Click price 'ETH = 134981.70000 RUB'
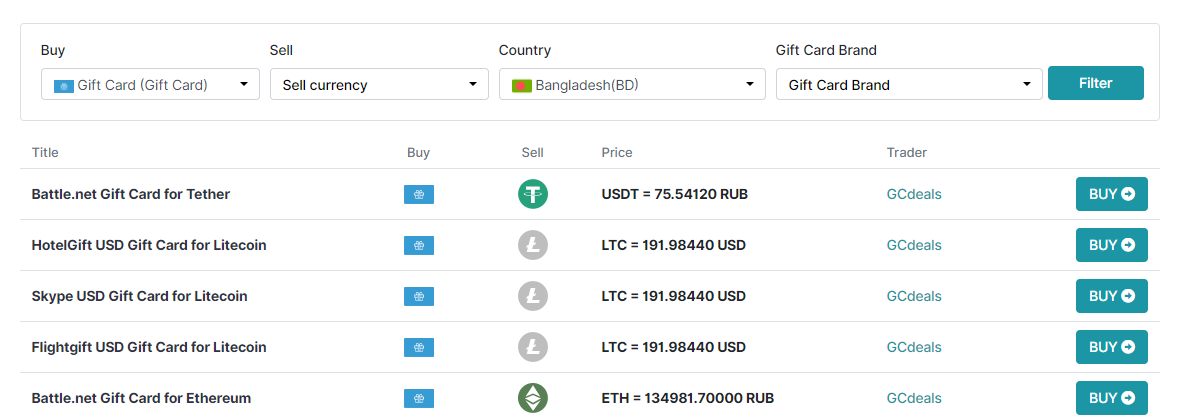This screenshot has width=1184, height=419. [688, 398]
